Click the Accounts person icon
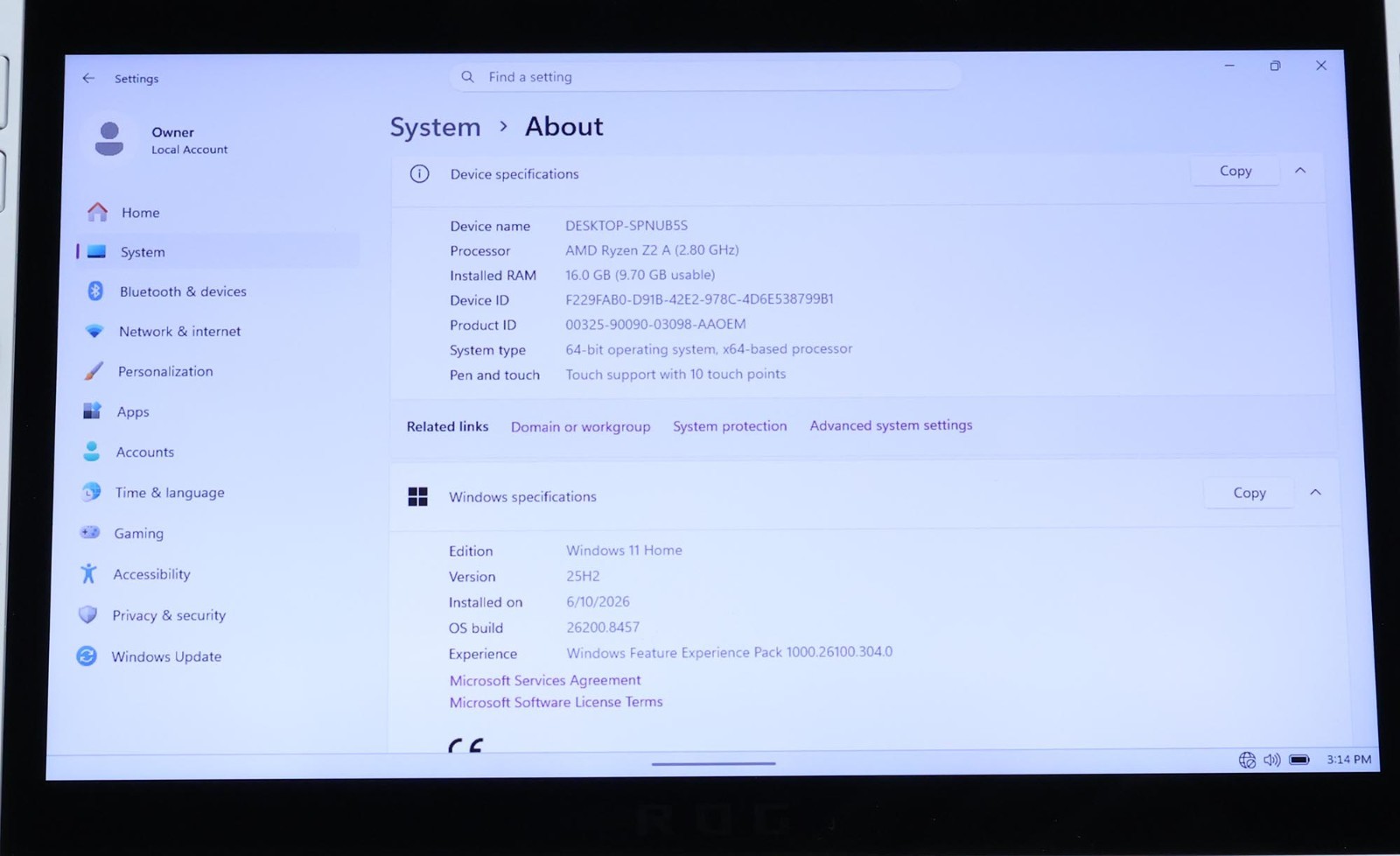 click(x=91, y=451)
